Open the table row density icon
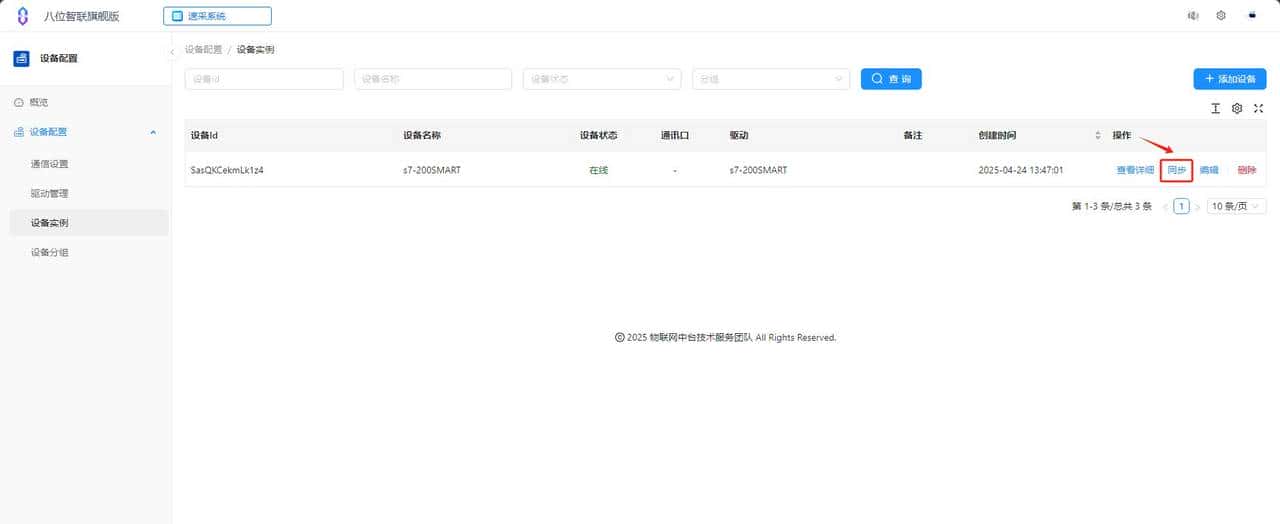This screenshot has height=524, width=1280. tap(1216, 108)
